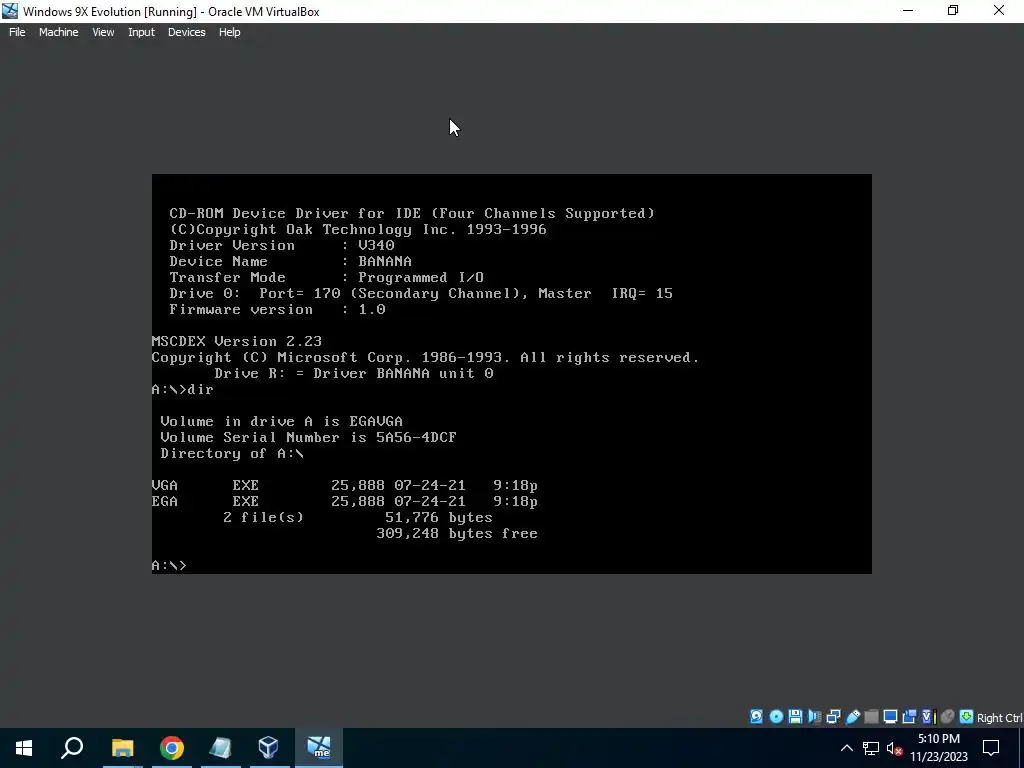The height and width of the screenshot is (768, 1024).
Task: Launch Google Chrome from the taskbar
Action: [x=172, y=748]
